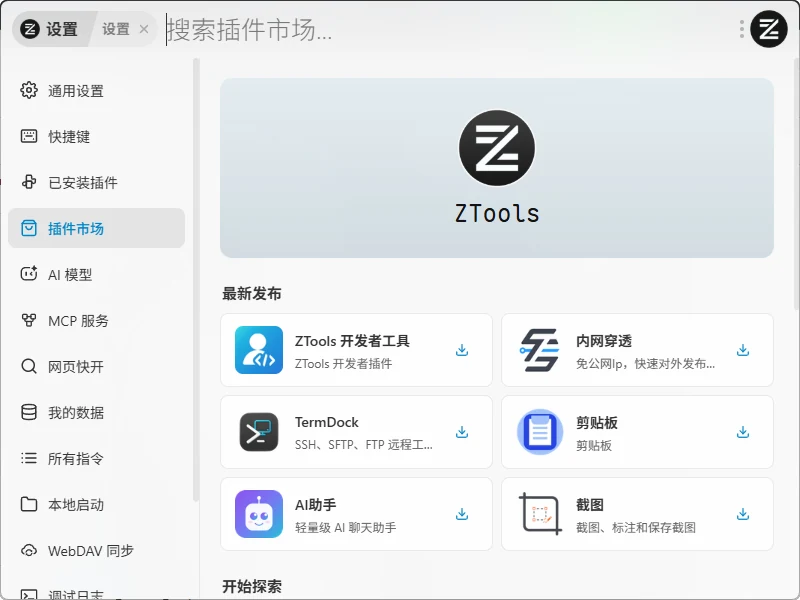
Task: Select 插件市场 plugin market entry
Action: [x=96, y=228]
